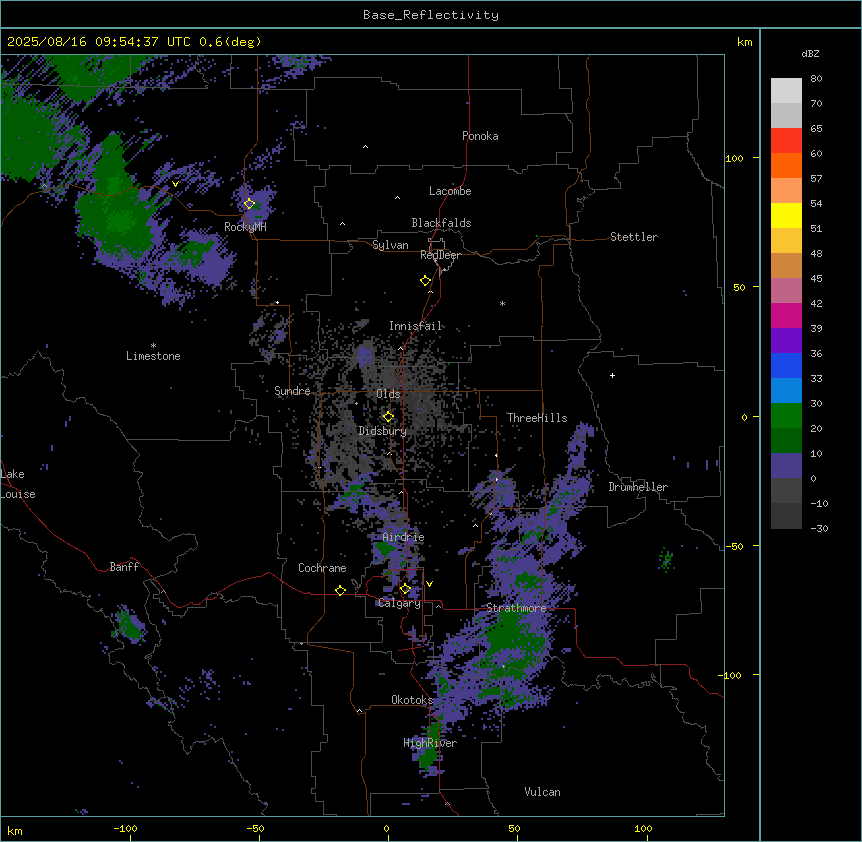The width and height of the screenshot is (862, 842).
Task: Click the -30 value on the dBZ legend
Action: (x=819, y=528)
